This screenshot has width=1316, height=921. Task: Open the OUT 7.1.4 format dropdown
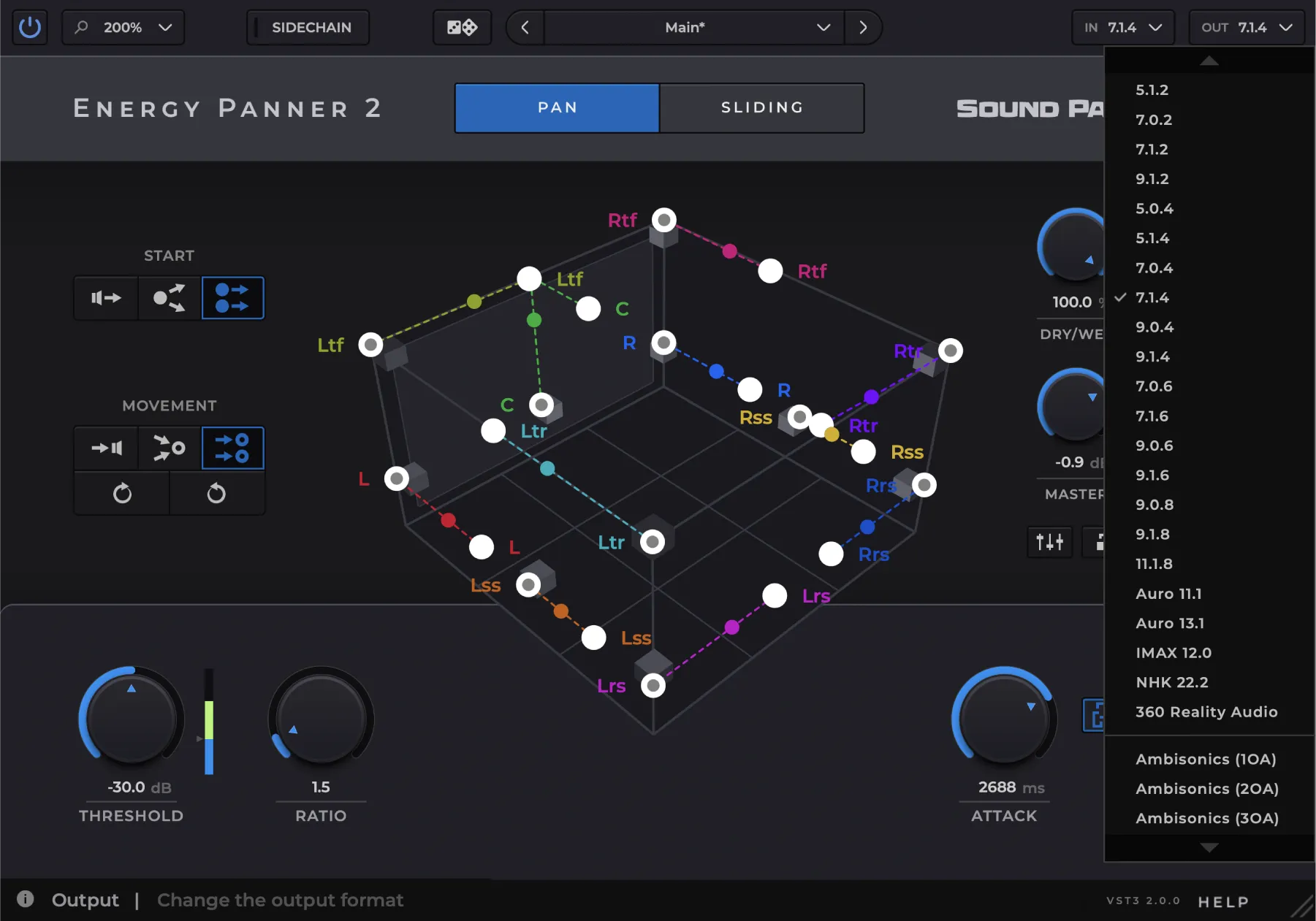[x=1247, y=28]
